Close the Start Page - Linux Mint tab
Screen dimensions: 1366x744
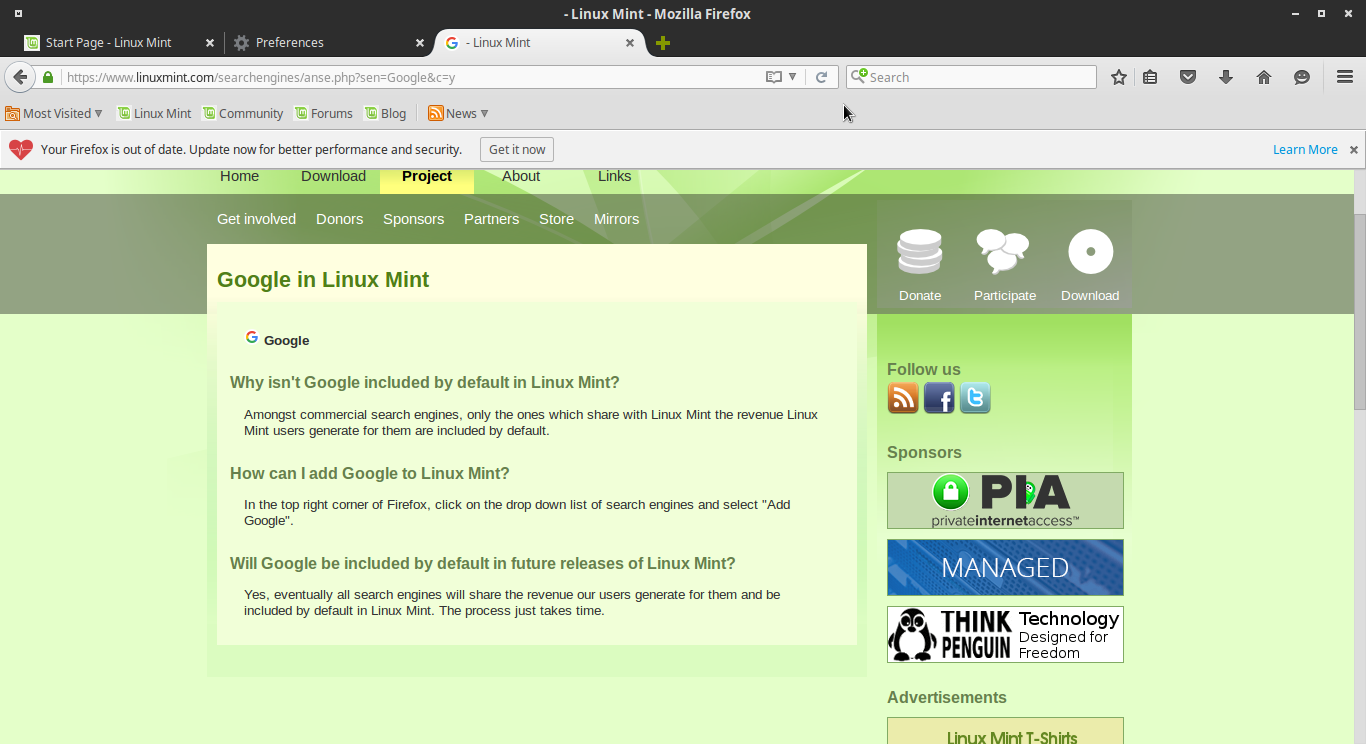(210, 43)
